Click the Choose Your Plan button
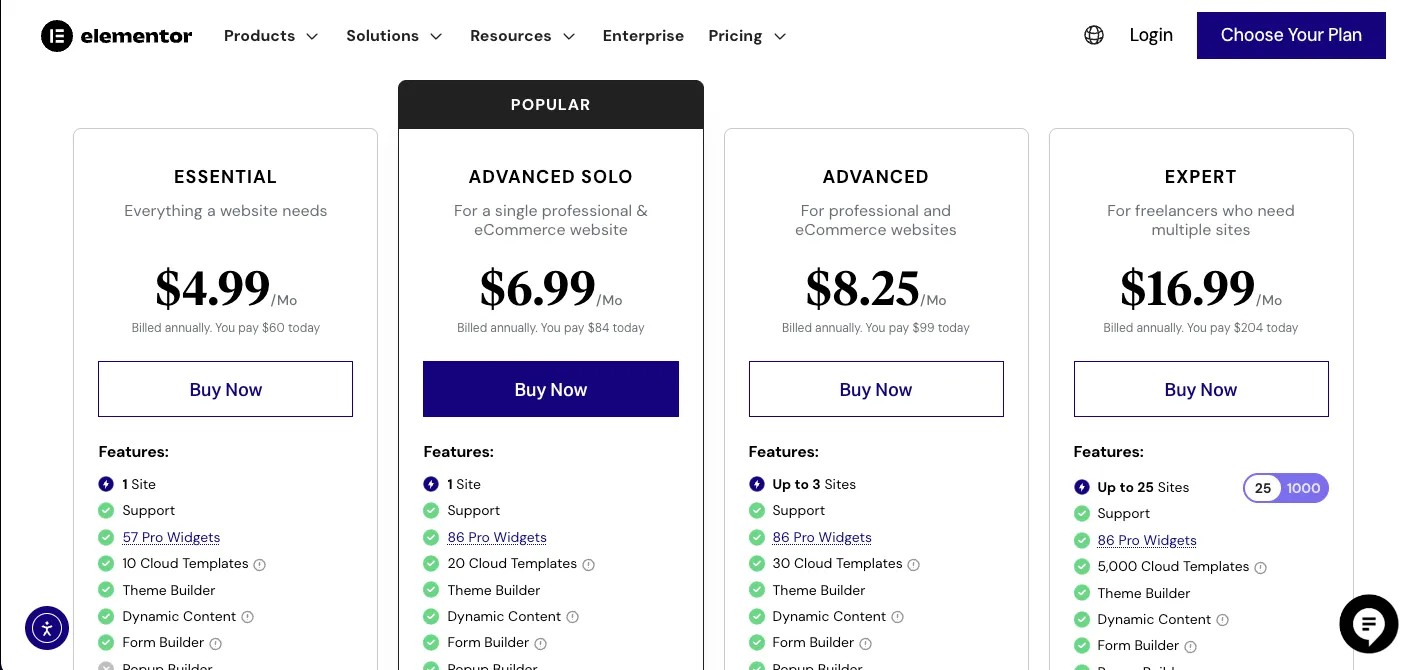This screenshot has height=670, width=1426. pyautogui.click(x=1291, y=35)
